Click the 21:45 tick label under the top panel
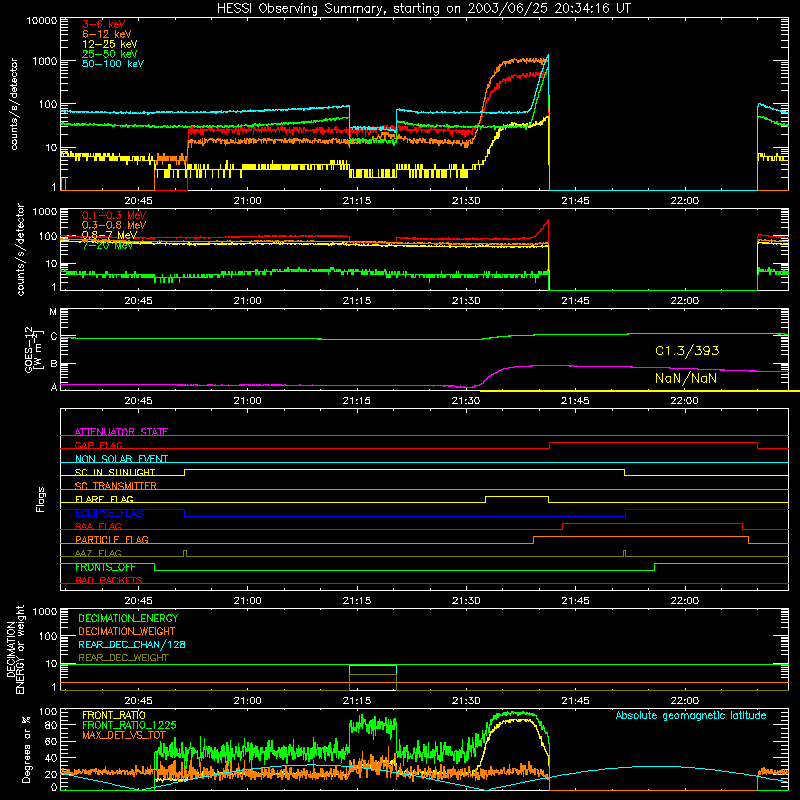The image size is (800, 800). (x=575, y=201)
